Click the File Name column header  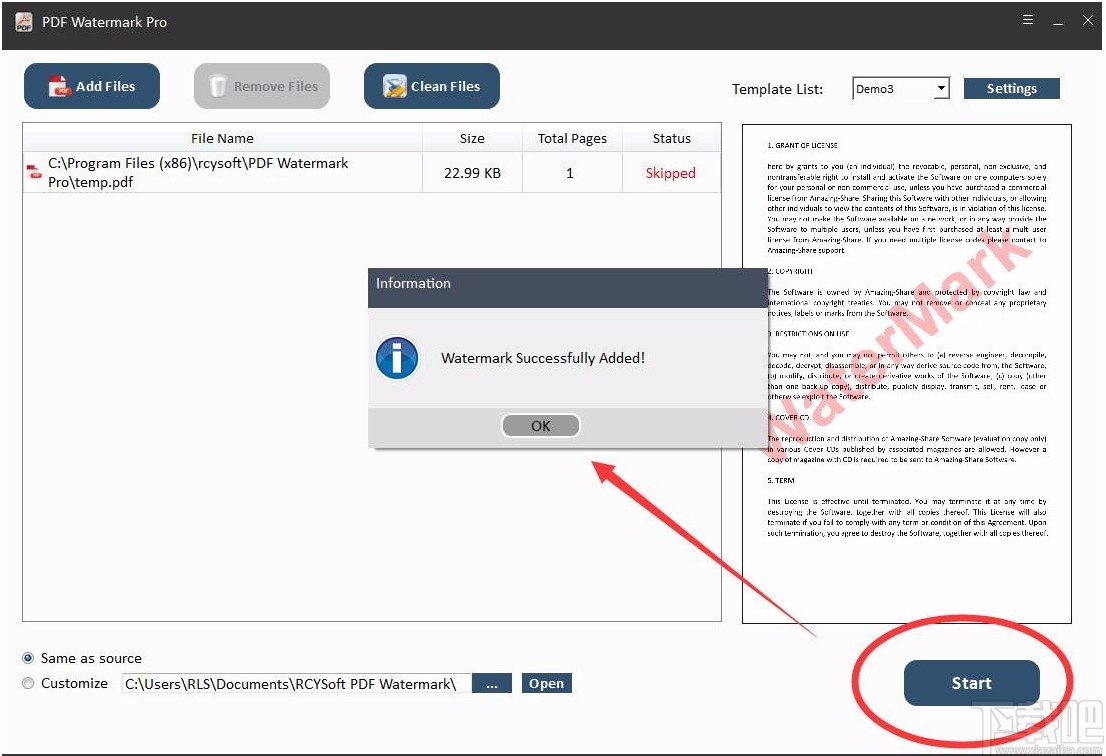point(222,138)
